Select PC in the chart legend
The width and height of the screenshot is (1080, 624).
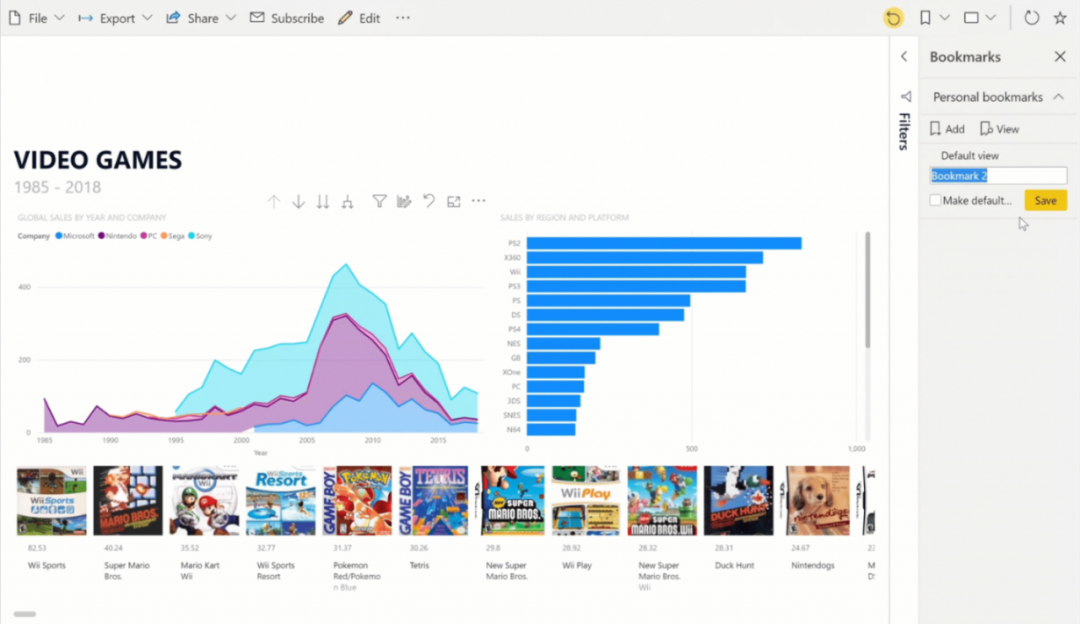tap(149, 236)
